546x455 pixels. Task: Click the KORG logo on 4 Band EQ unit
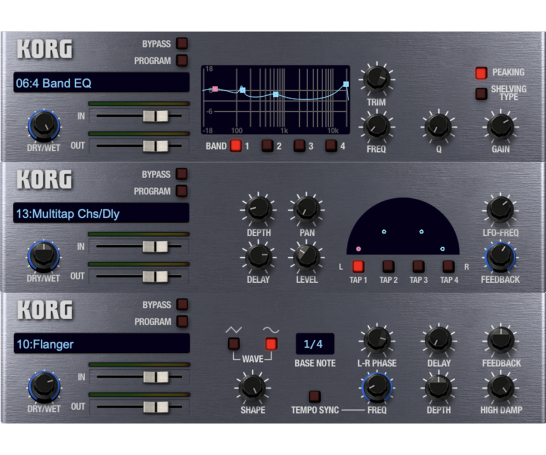(x=45, y=48)
